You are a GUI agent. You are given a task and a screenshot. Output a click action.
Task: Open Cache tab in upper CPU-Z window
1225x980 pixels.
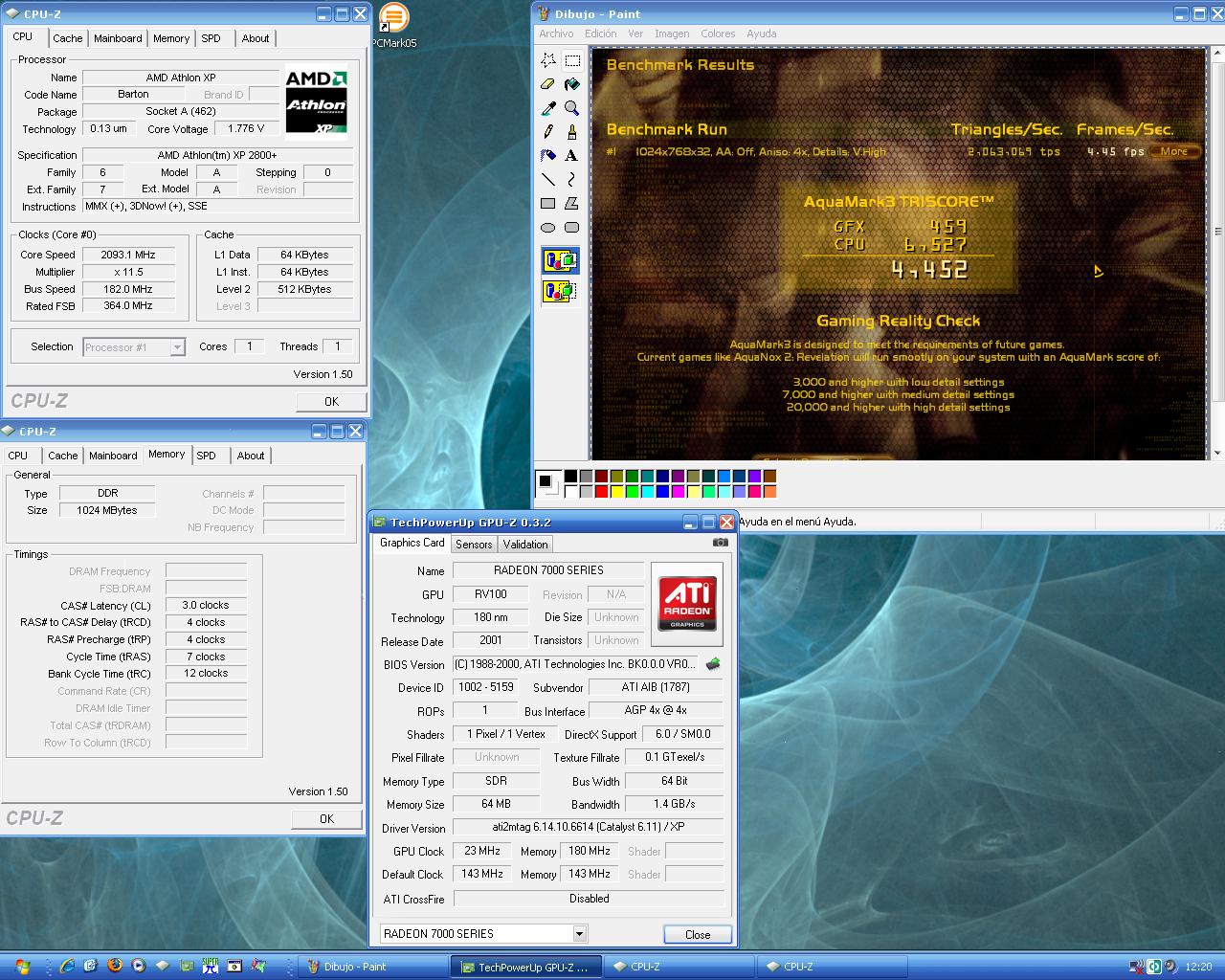pyautogui.click(x=68, y=38)
